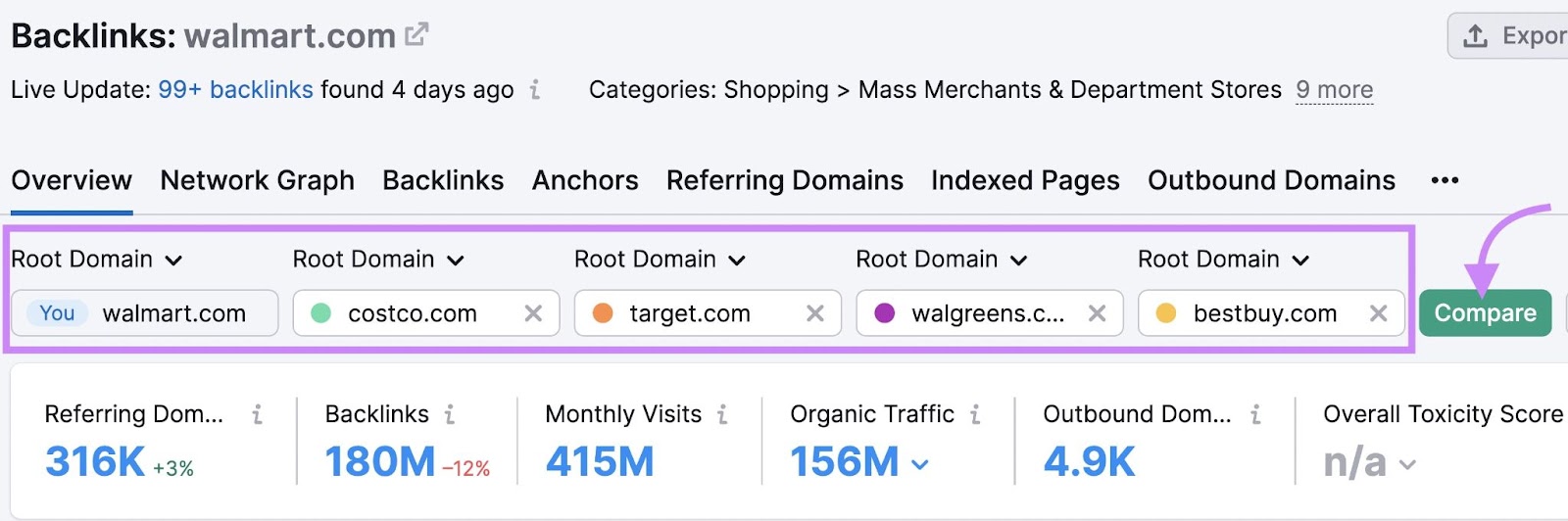1568x521 pixels.
Task: Remove bestbuy.com with its X icon
Action: coord(1378,313)
